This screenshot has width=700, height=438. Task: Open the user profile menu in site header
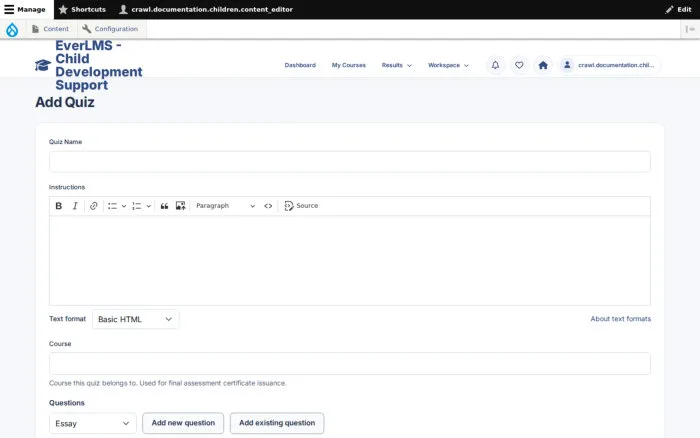pyautogui.click(x=610, y=65)
